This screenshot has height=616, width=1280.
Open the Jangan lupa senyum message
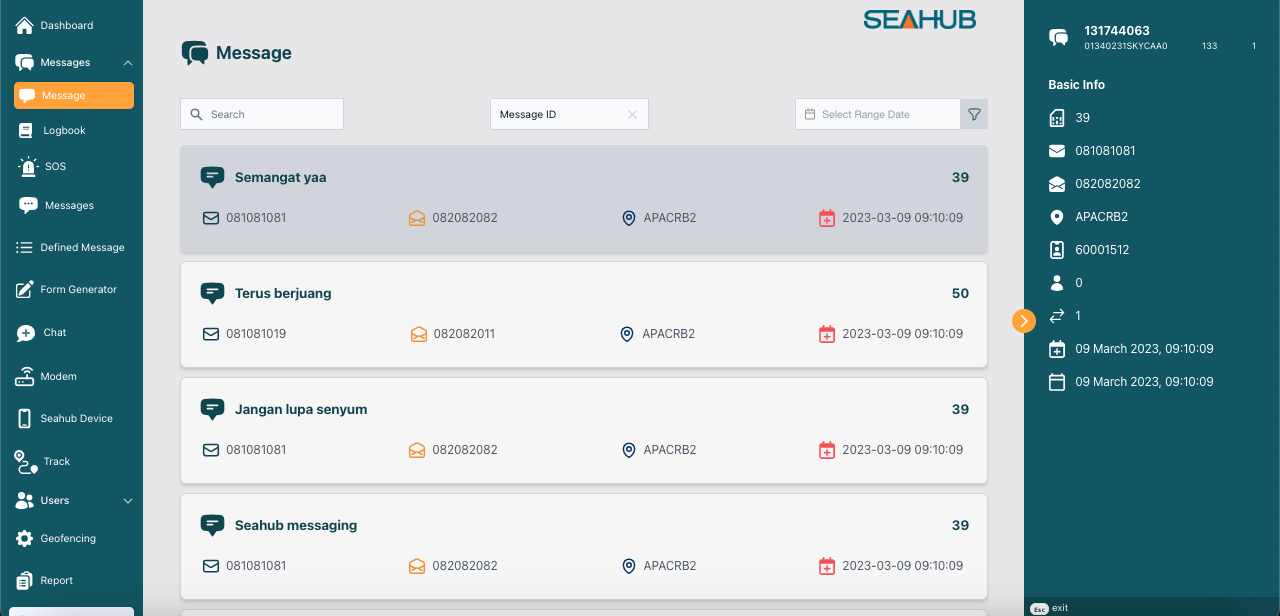click(x=584, y=430)
